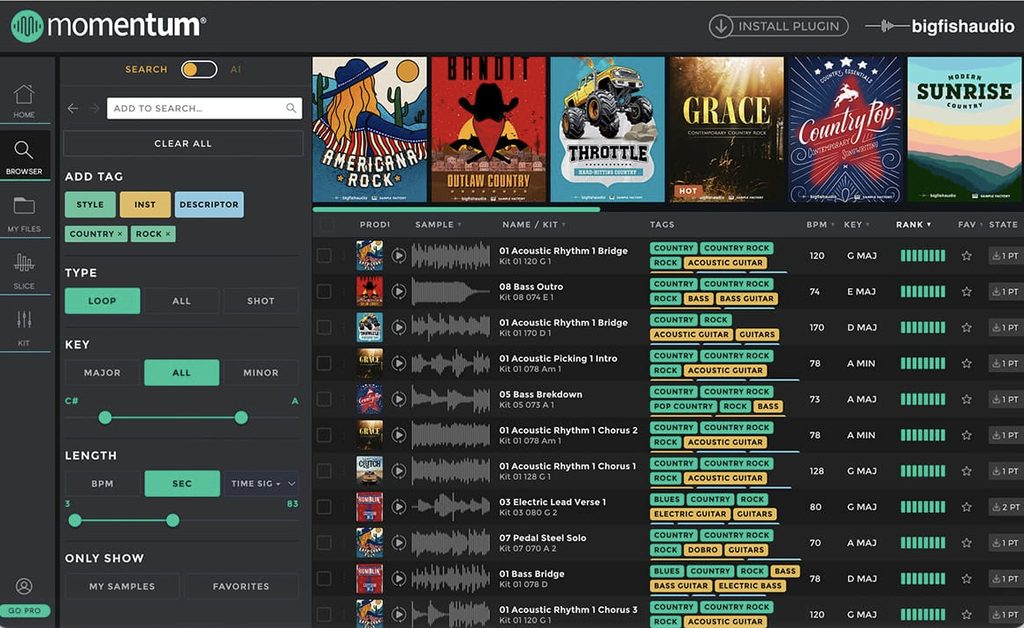Sort by the BPM column header
The height and width of the screenshot is (628, 1024).
[x=820, y=225]
